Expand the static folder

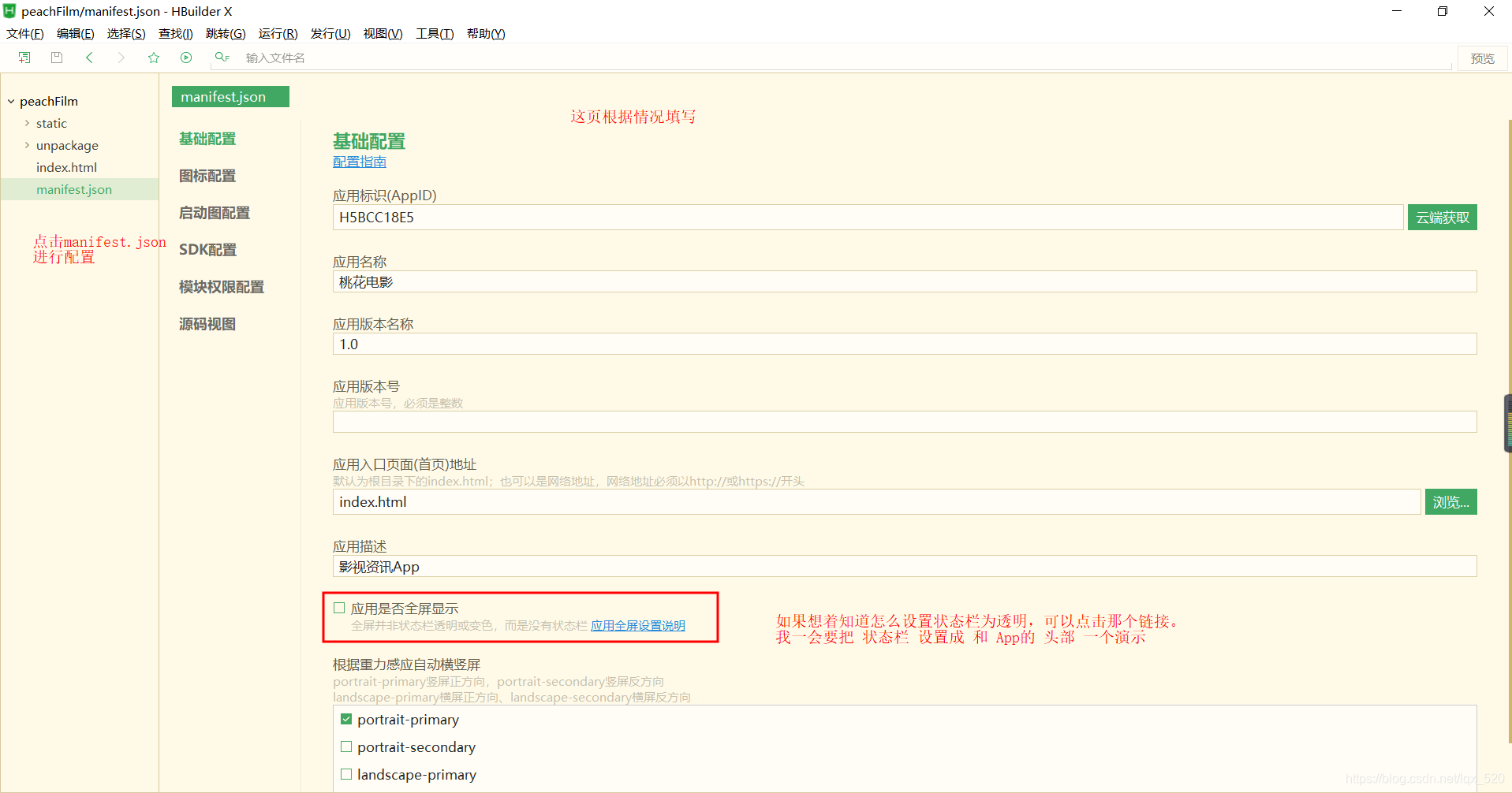[27, 123]
